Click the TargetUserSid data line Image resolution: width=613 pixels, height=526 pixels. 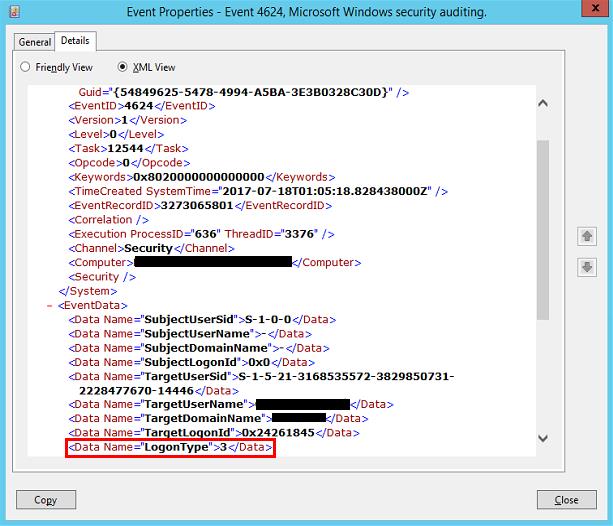tap(261, 384)
